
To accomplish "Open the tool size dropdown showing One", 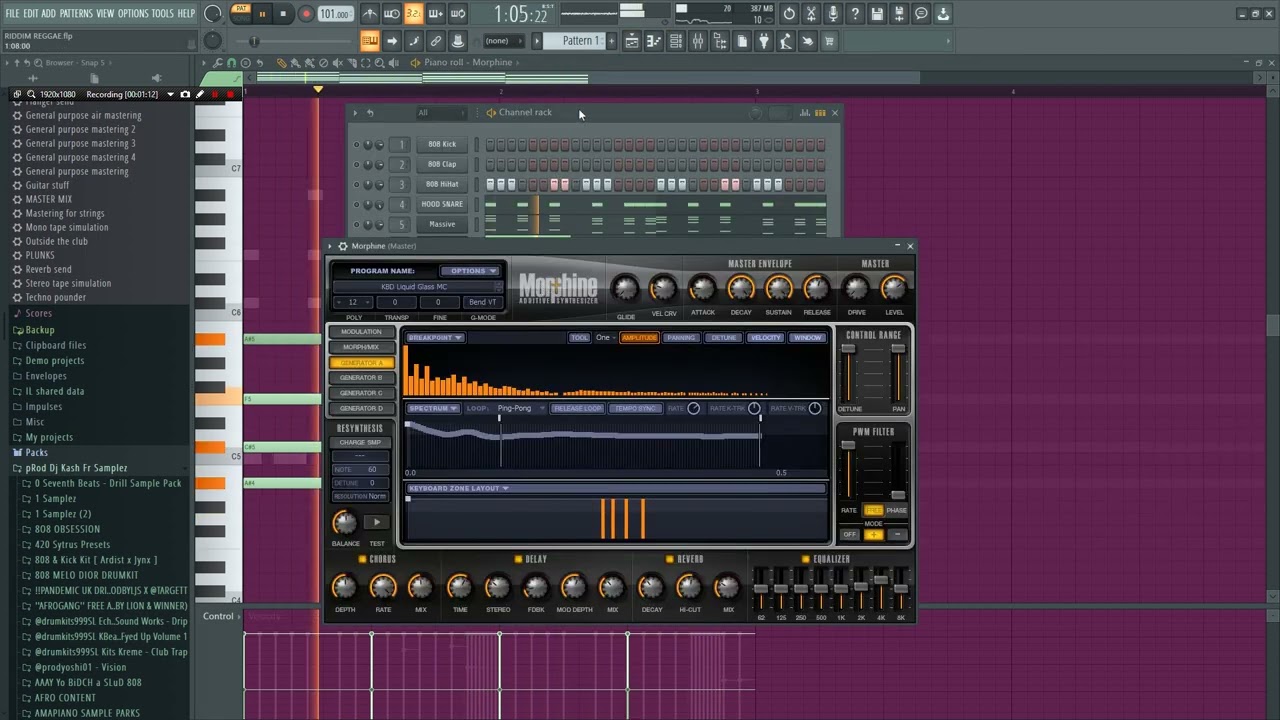I will [x=606, y=338].
